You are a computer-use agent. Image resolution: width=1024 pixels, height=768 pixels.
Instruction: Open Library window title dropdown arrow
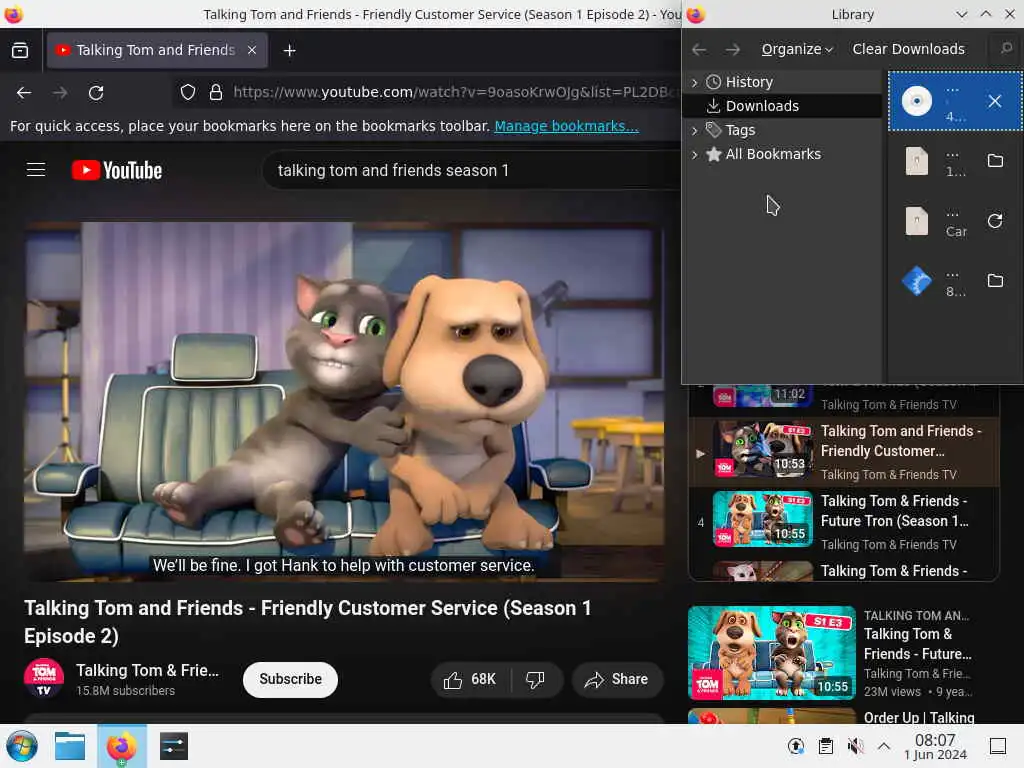click(961, 14)
